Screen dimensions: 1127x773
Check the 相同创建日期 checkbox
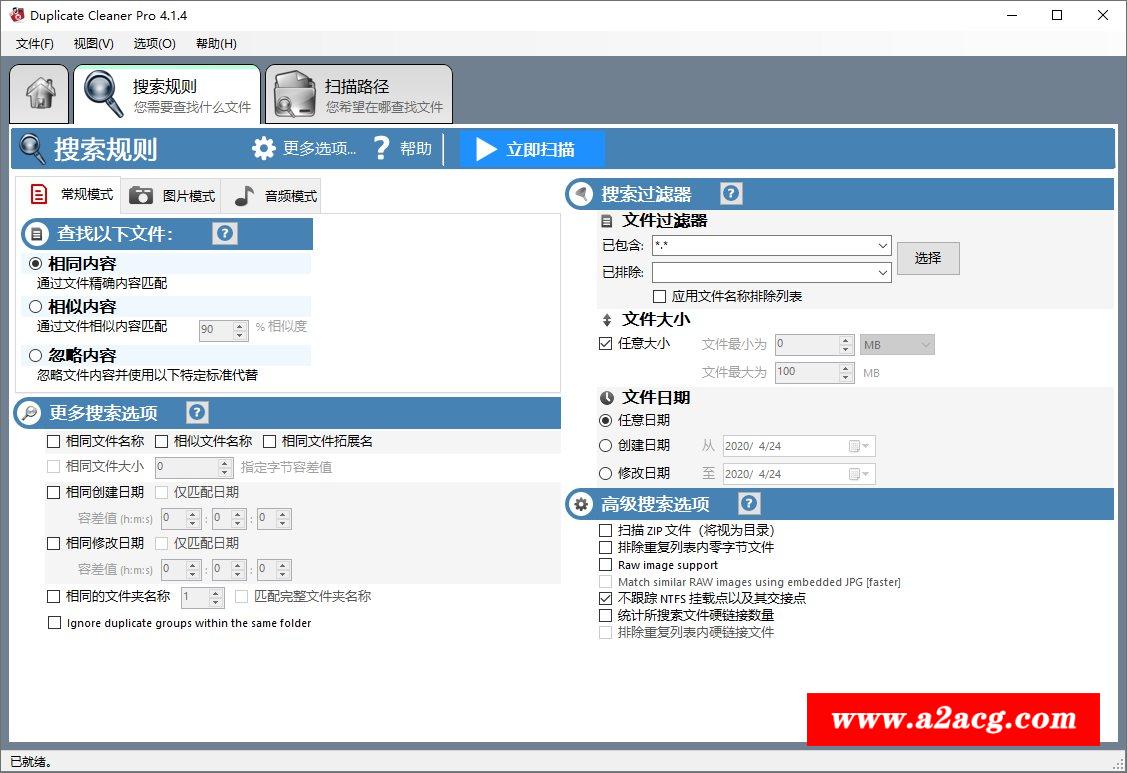[53, 493]
